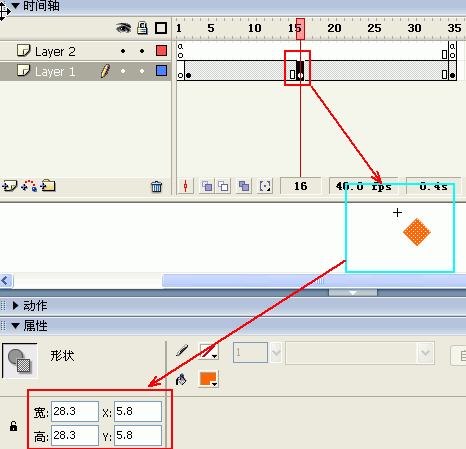Click the Edit Multiple Frames icon
Screen dimensions: 466x449
[x=244, y=186]
